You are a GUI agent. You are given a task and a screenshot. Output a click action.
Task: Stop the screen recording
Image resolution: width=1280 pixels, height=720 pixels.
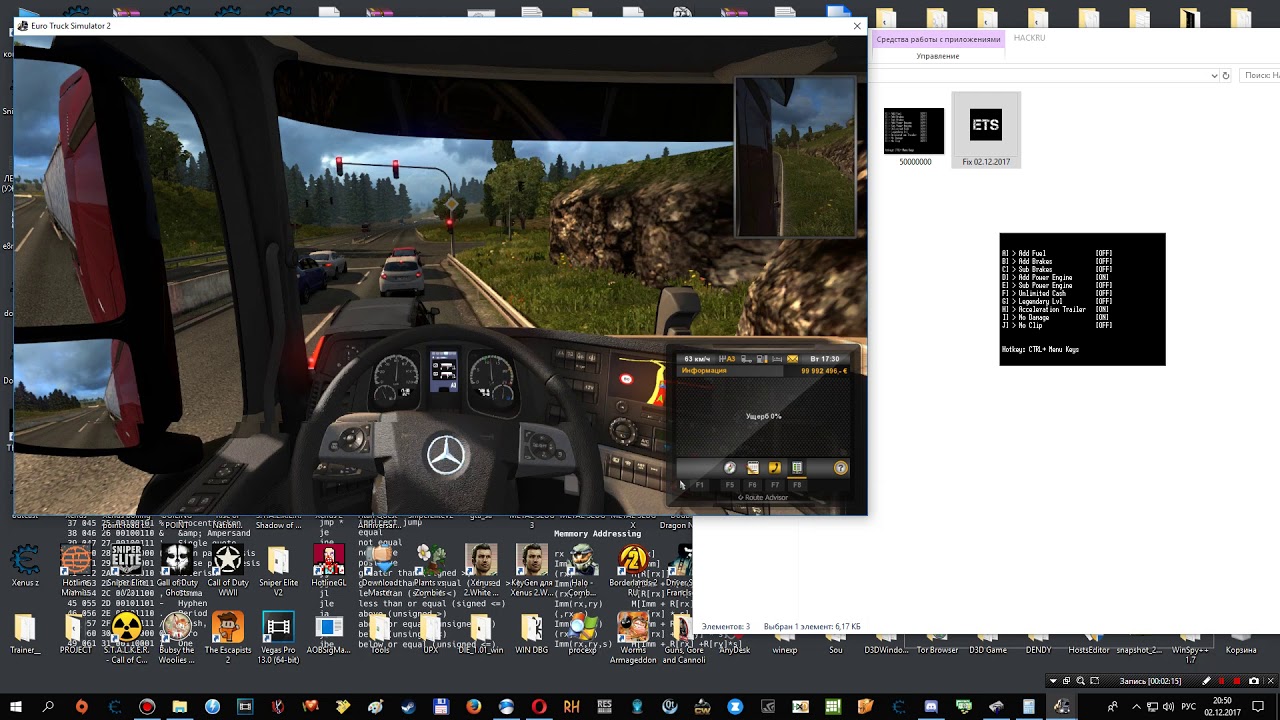(1237, 681)
